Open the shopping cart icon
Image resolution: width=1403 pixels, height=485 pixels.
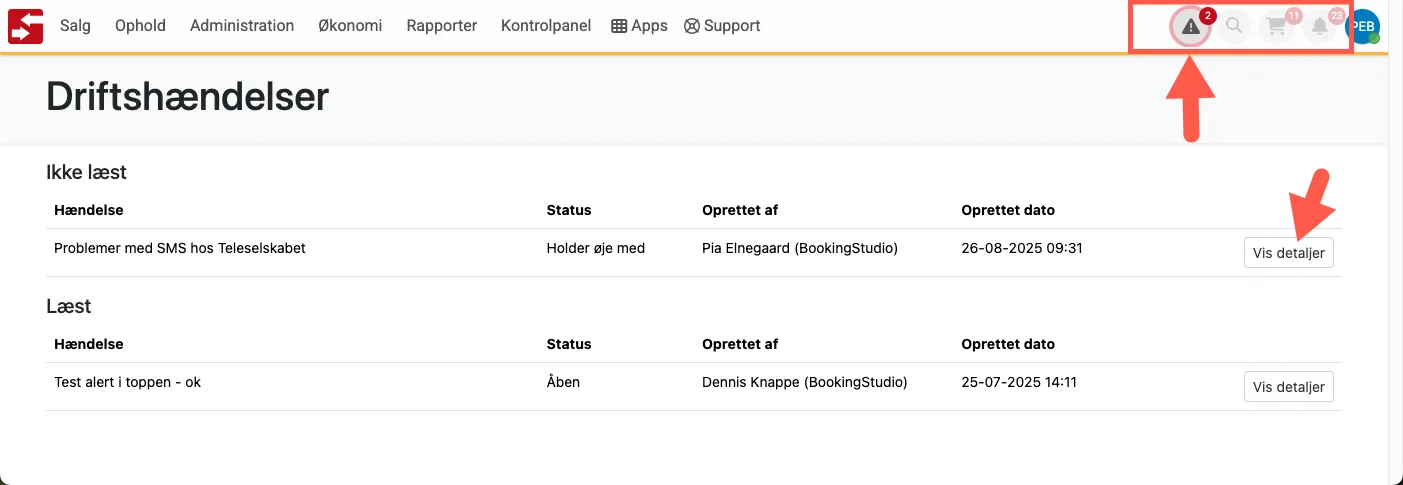(x=1277, y=27)
